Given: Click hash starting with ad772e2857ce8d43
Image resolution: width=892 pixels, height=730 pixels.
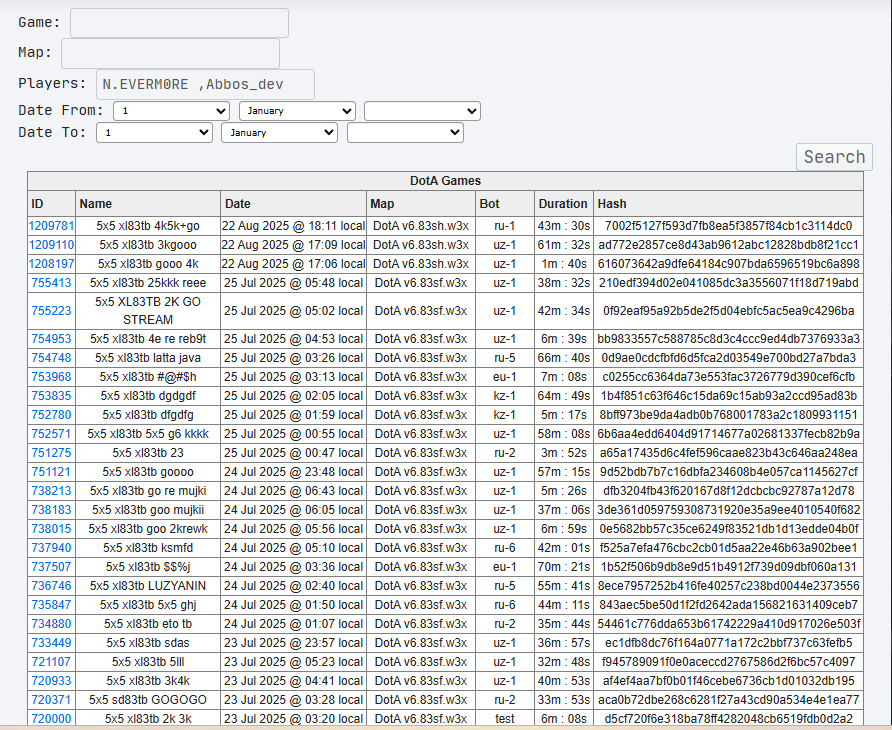Looking at the screenshot, I should (x=728, y=245).
